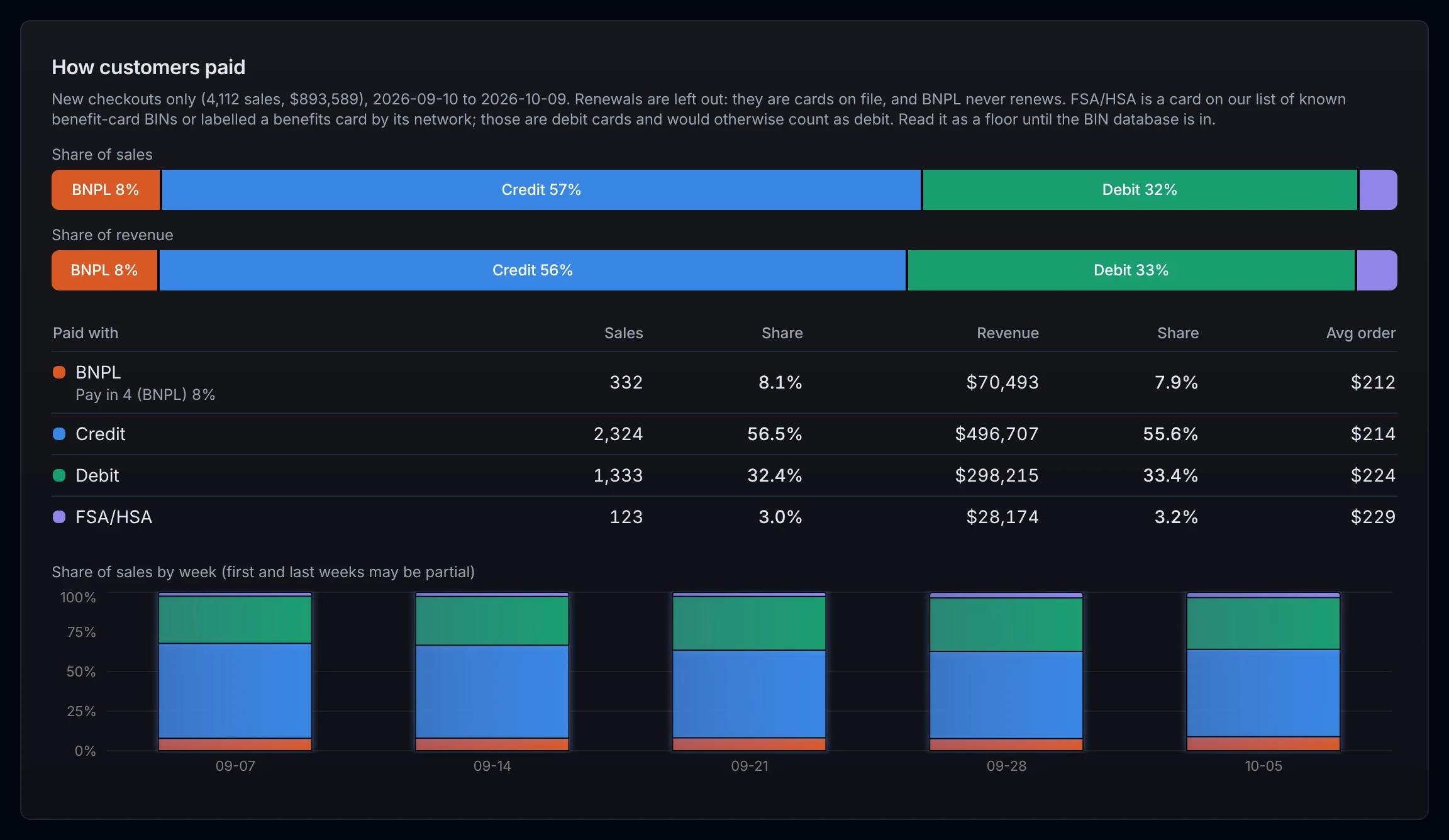The width and height of the screenshot is (1449, 840).
Task: Click the Credit row label
Action: pyautogui.click(x=101, y=434)
